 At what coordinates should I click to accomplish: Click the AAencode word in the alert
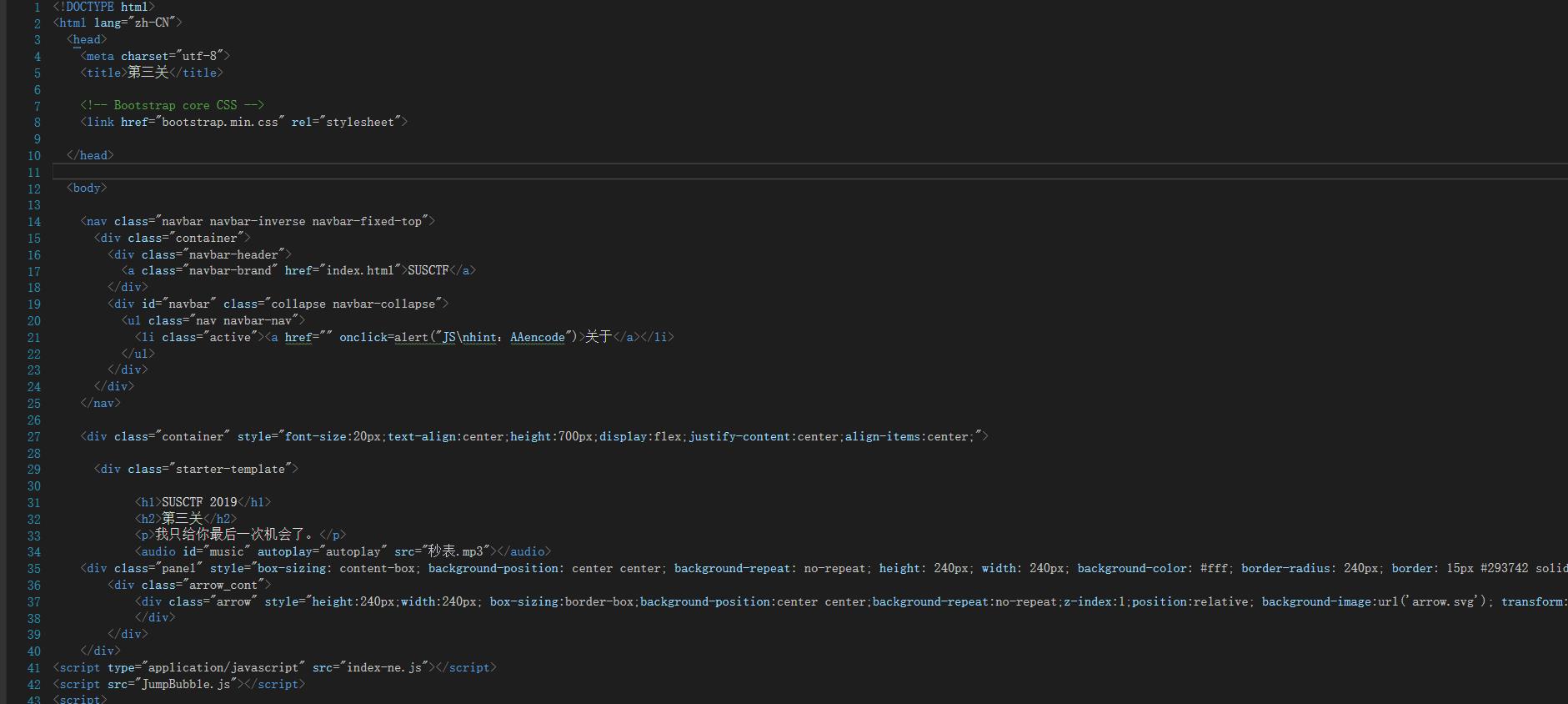(x=537, y=337)
